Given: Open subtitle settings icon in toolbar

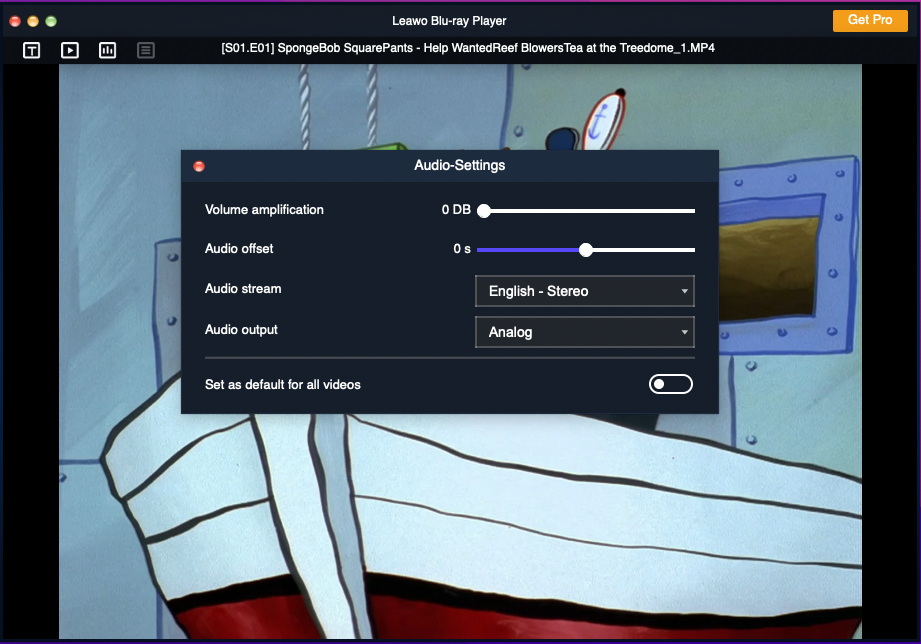Looking at the screenshot, I should pos(32,51).
